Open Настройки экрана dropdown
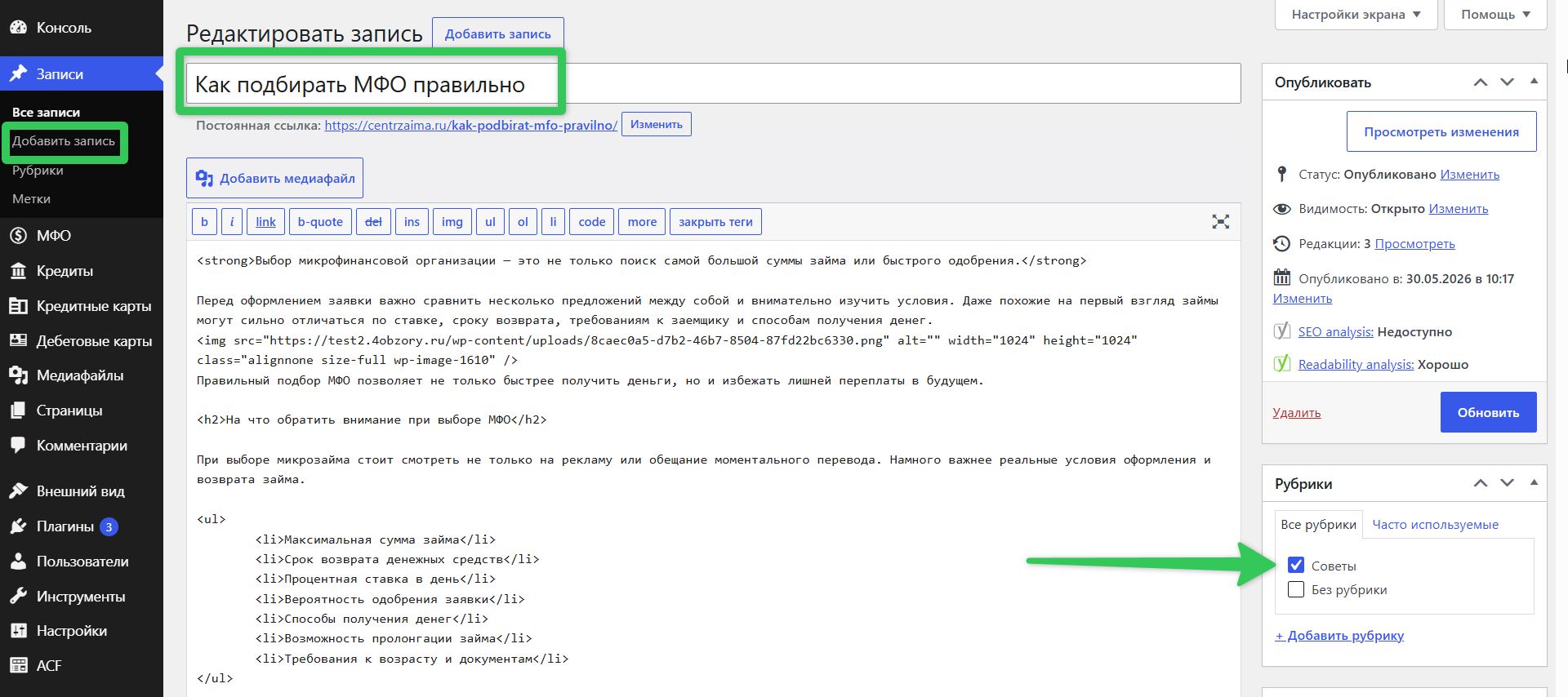 click(x=1356, y=15)
